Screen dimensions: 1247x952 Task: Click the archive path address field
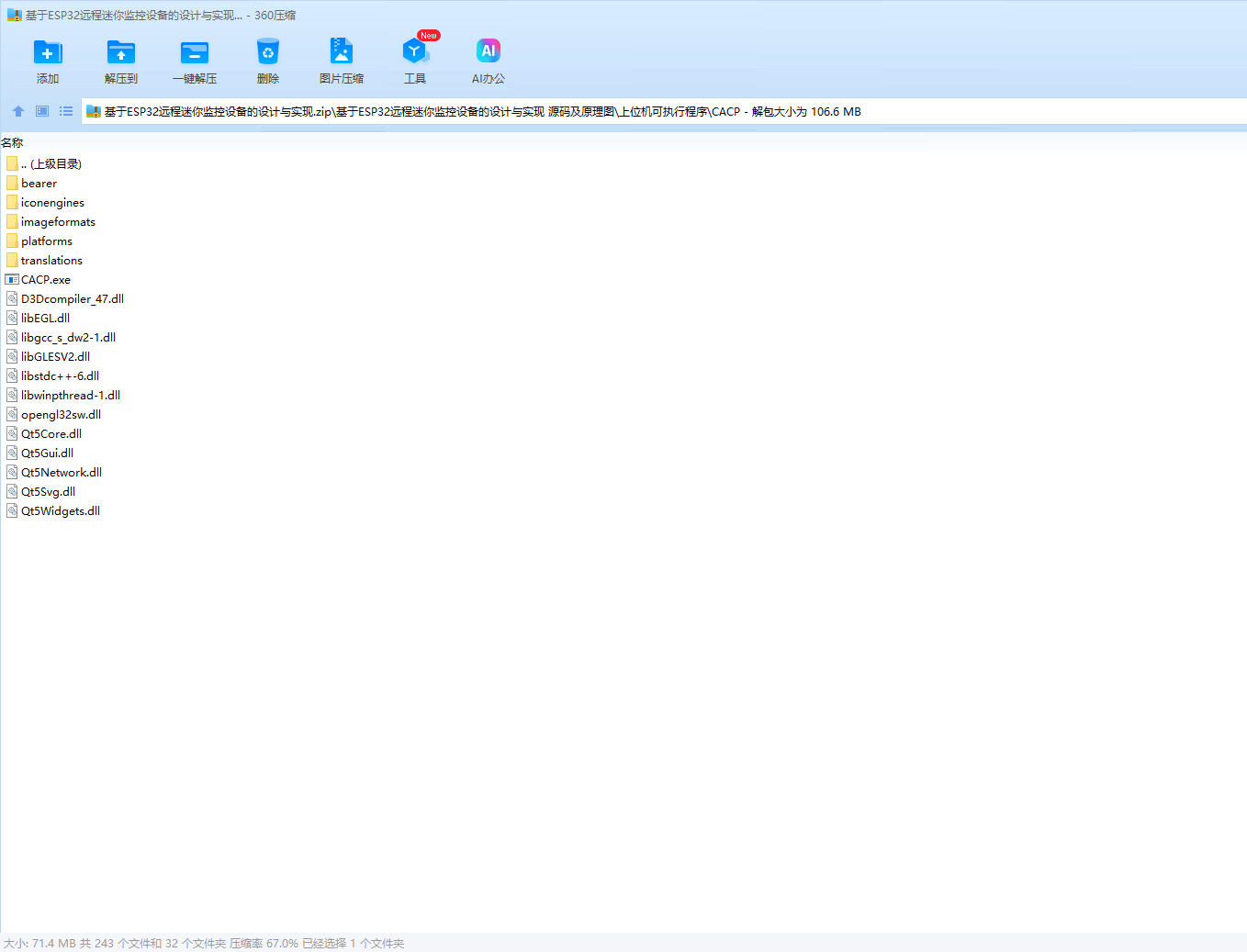coord(663,112)
